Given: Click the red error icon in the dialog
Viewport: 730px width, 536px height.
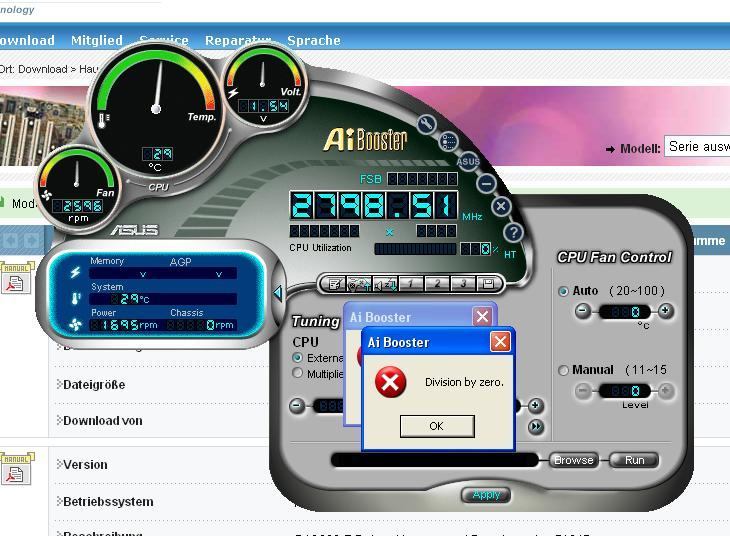Looking at the screenshot, I should tap(390, 382).
